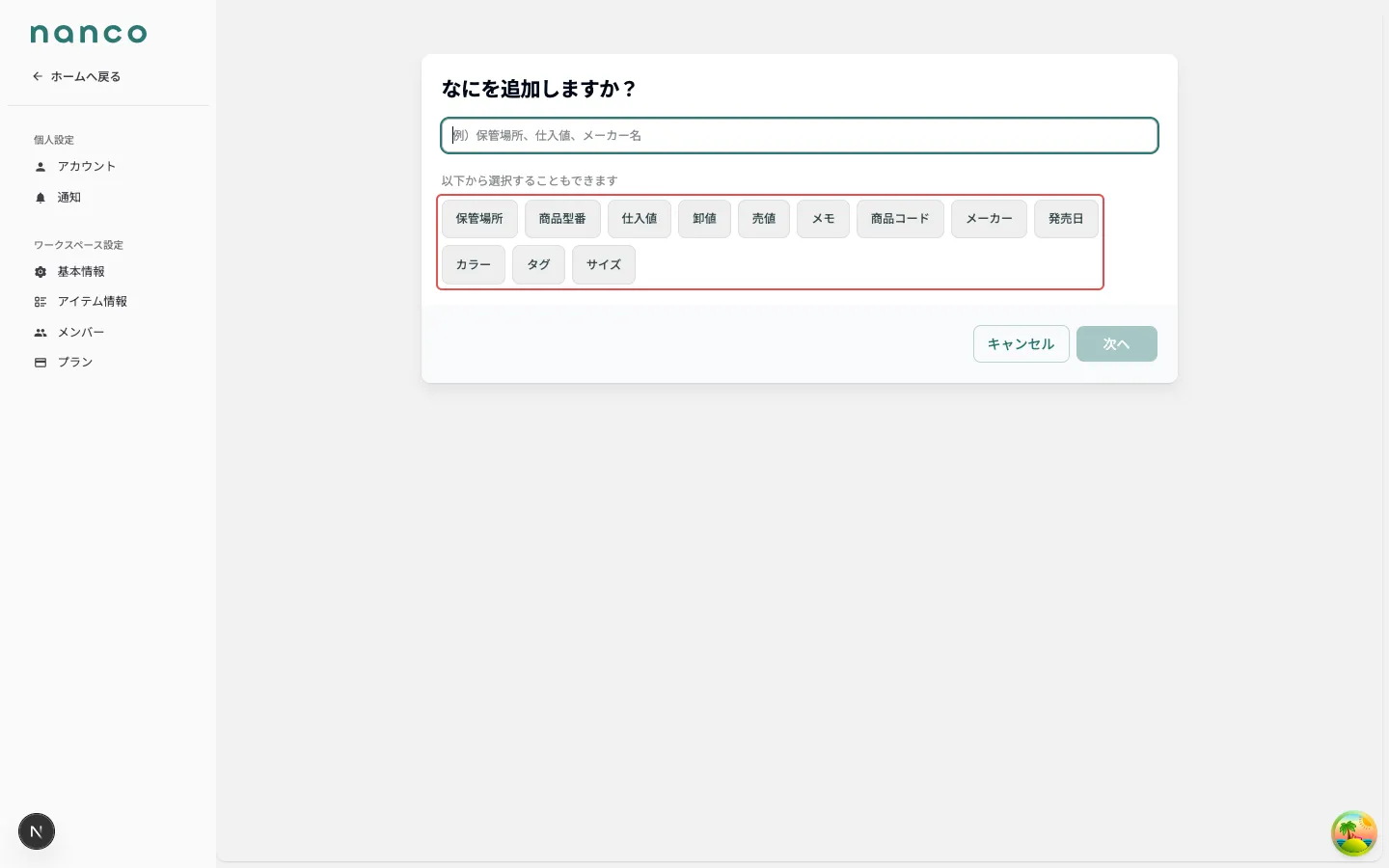Select the 保管場所 suggestion chip

coord(479,219)
